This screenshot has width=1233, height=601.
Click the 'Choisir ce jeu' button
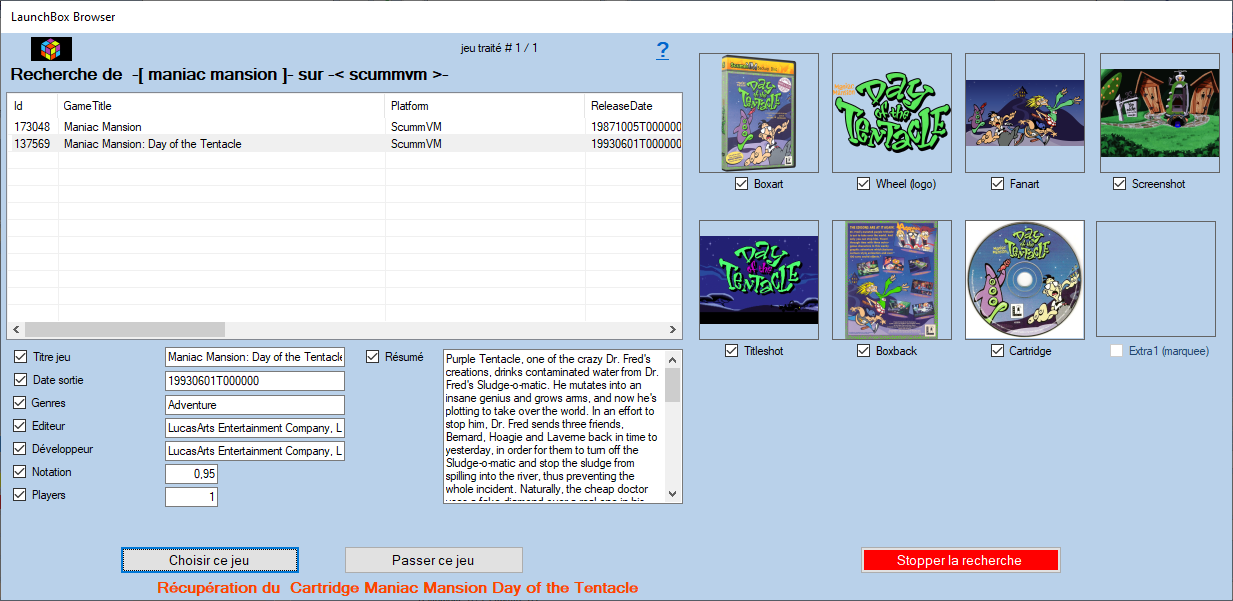click(x=209, y=560)
